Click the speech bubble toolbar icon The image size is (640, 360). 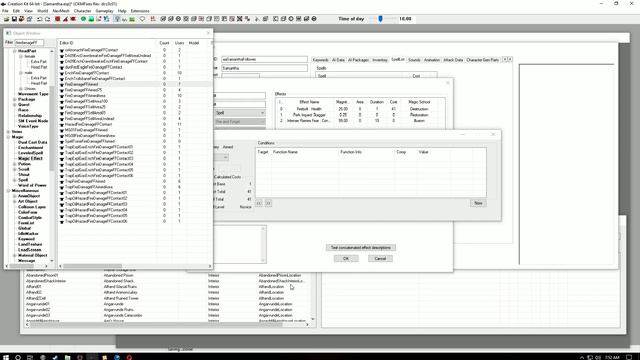[x=142, y=19]
